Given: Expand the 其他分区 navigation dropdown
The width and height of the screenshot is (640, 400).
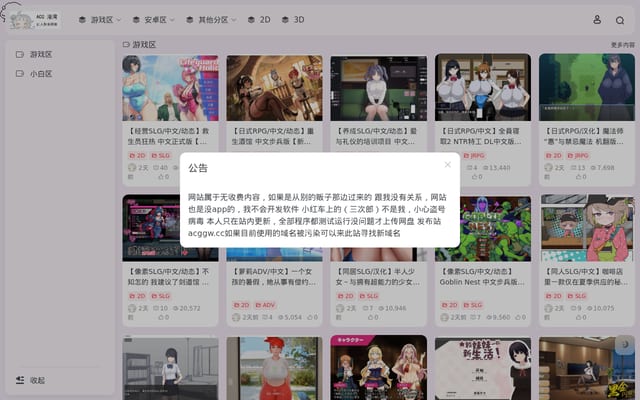Looking at the screenshot, I should [x=211, y=20].
